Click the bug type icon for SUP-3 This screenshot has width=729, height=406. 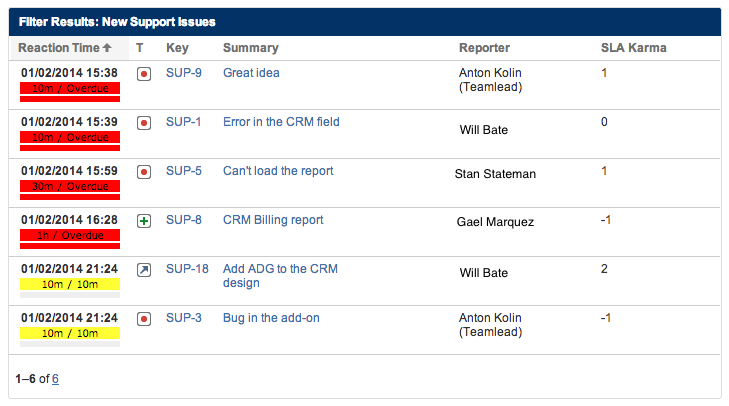click(144, 319)
